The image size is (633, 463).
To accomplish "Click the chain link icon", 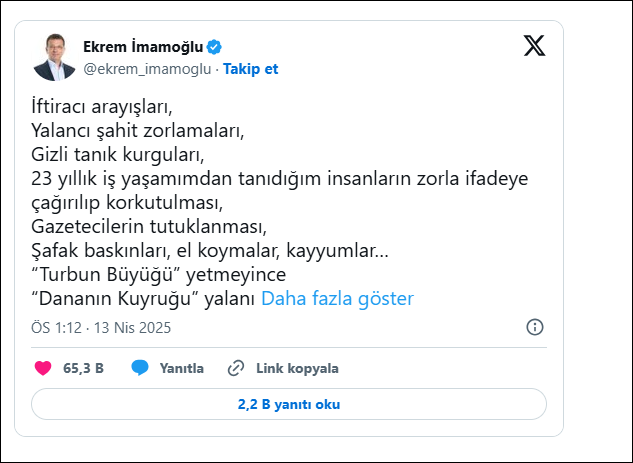I will (236, 368).
